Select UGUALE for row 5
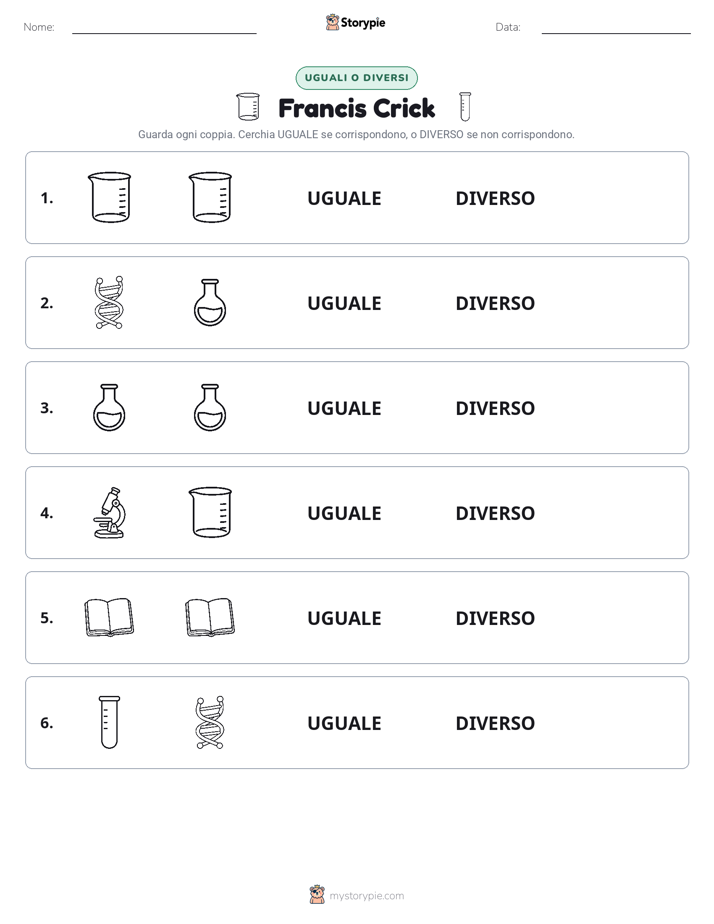Screen dimensions: 714x924 pyautogui.click(x=344, y=618)
